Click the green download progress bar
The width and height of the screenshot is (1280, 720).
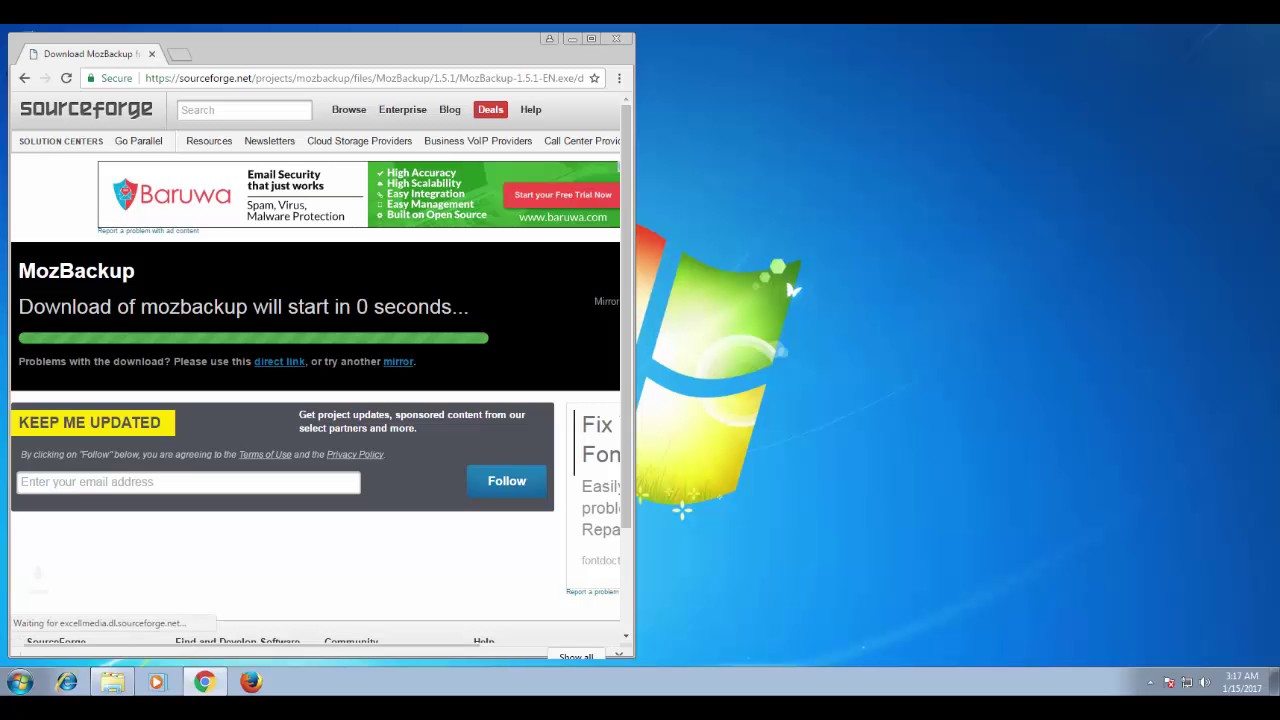click(x=253, y=338)
